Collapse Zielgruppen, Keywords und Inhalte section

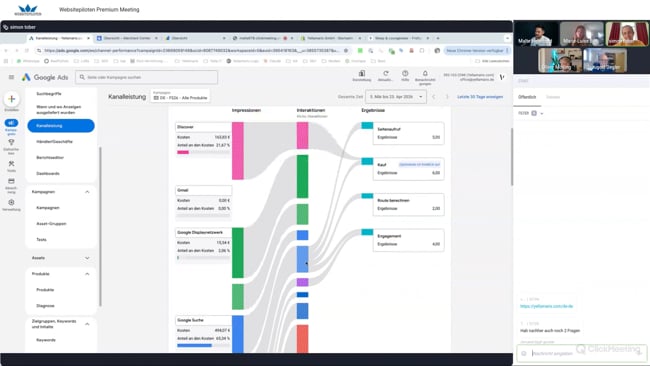click(x=87, y=324)
